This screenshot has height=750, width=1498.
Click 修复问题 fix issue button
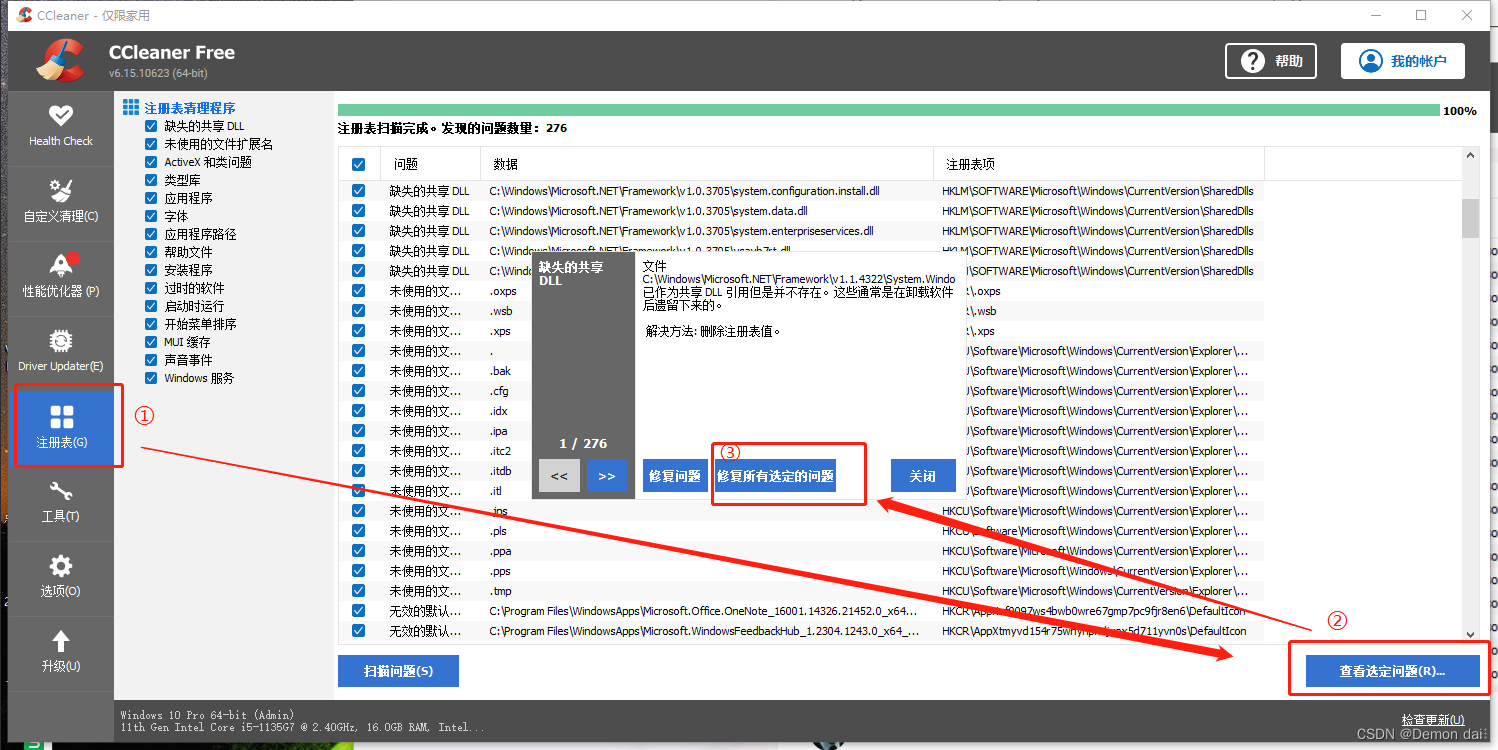click(675, 476)
